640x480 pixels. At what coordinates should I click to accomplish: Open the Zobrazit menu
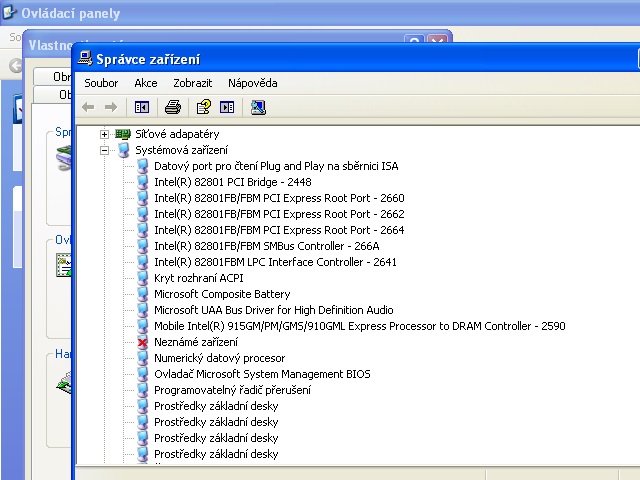[x=192, y=83]
